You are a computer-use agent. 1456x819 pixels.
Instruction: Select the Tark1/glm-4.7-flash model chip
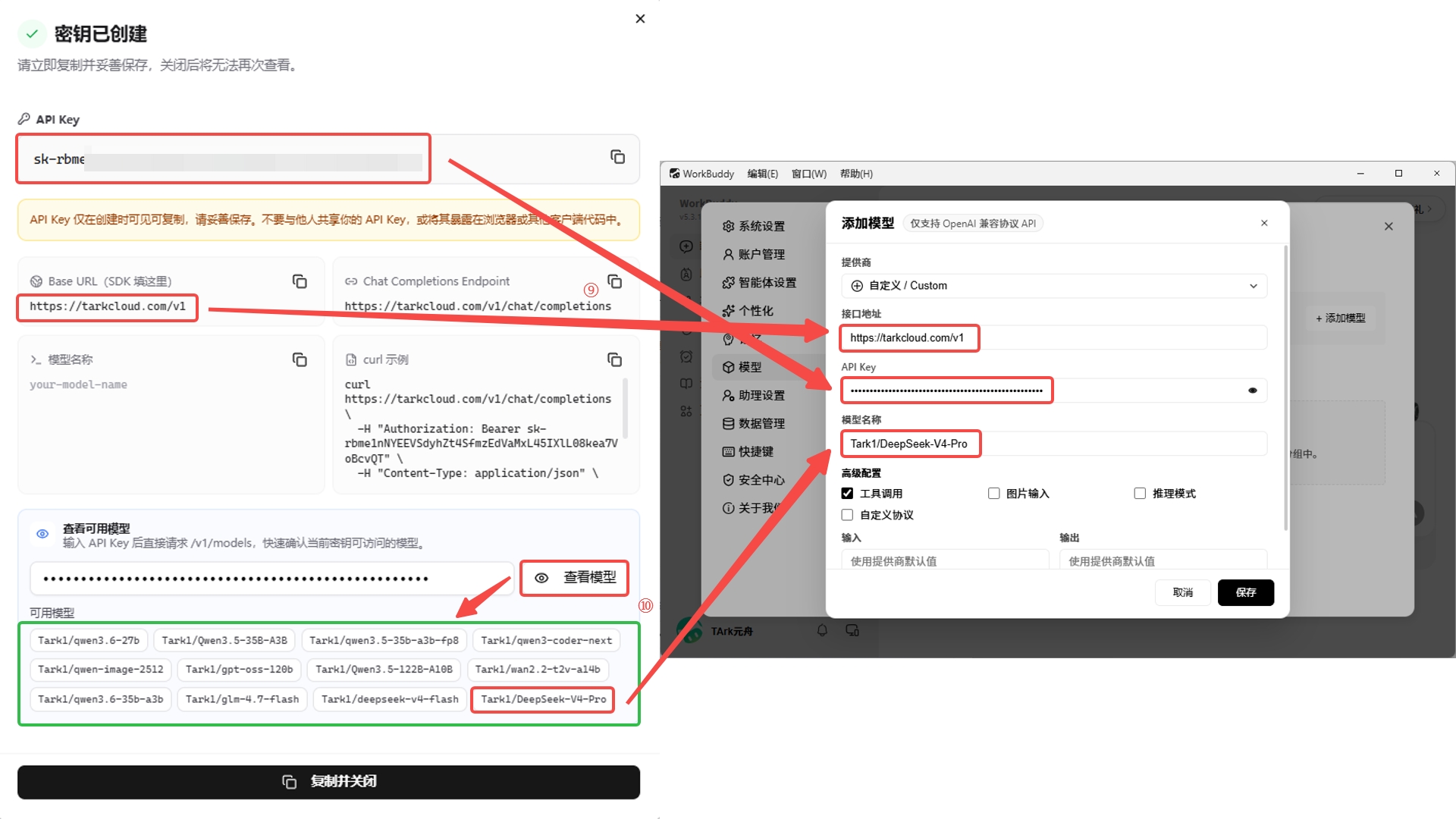[x=242, y=699]
